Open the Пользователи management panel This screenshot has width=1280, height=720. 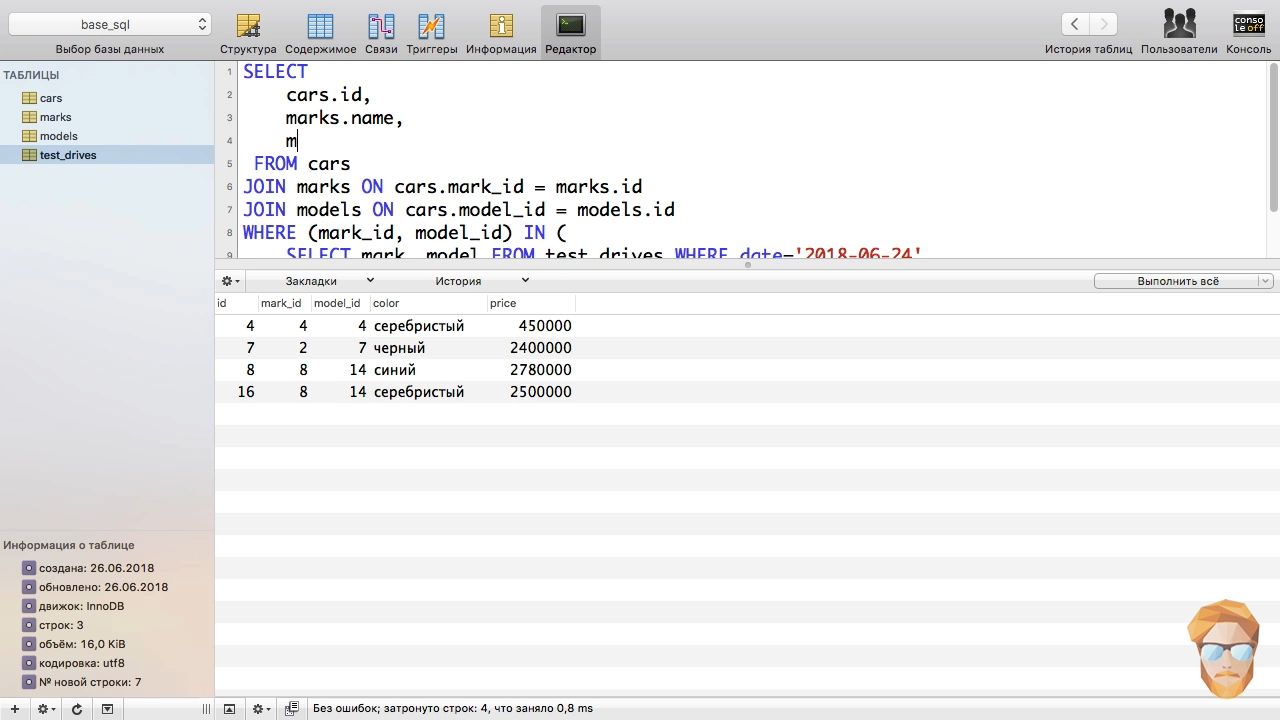[1178, 28]
